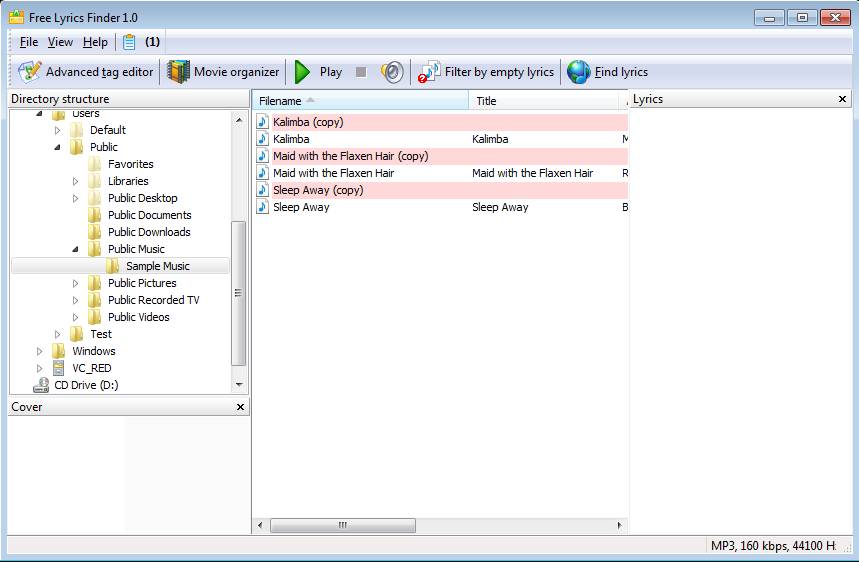Open the Advanced tag editor

click(86, 72)
